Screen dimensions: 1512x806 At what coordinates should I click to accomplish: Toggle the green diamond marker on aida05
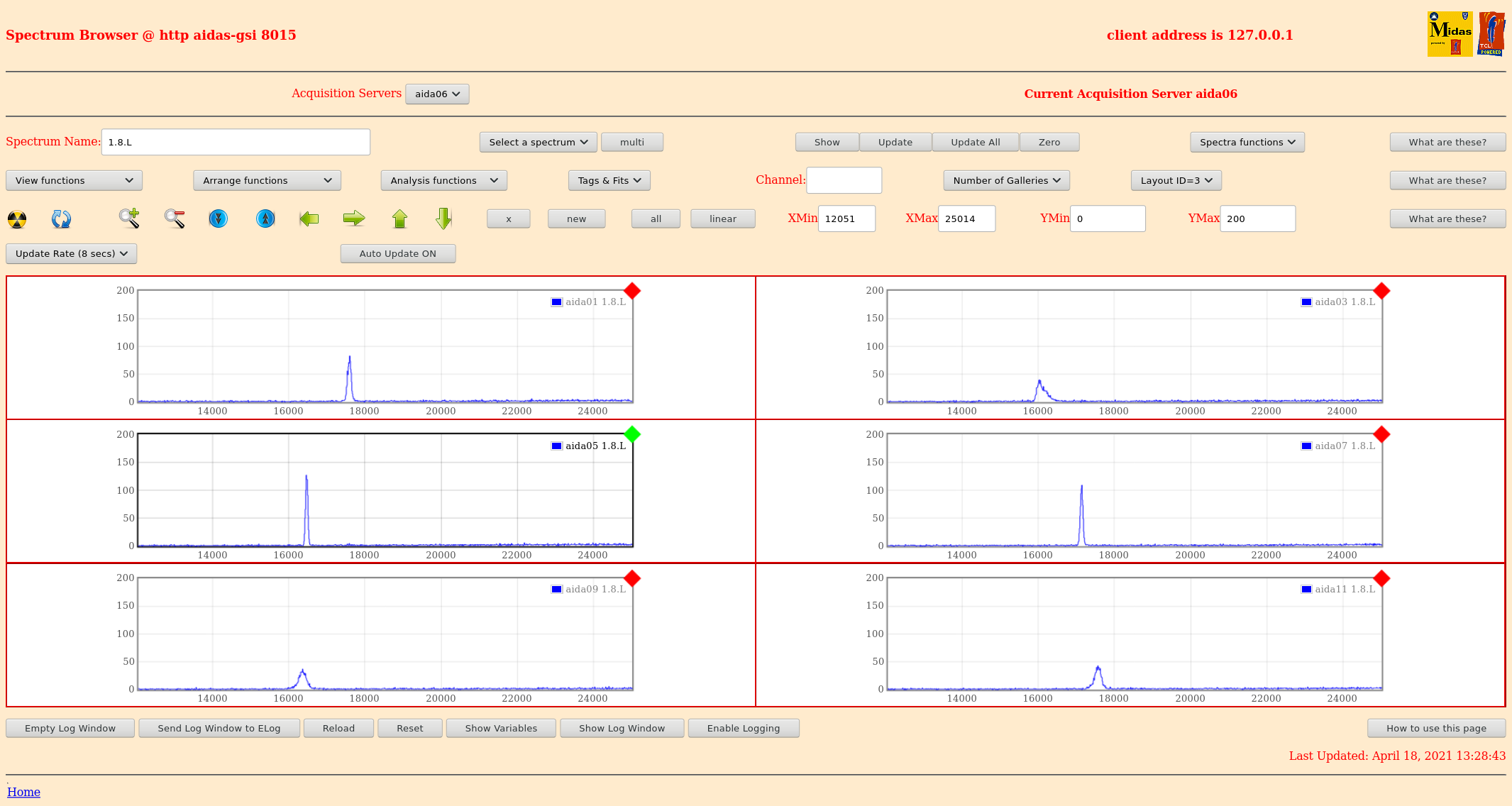pyautogui.click(x=632, y=434)
